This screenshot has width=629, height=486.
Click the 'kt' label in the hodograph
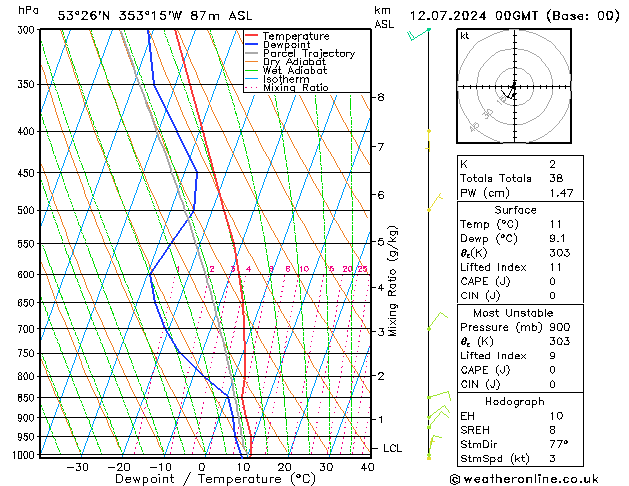pyautogui.click(x=465, y=36)
